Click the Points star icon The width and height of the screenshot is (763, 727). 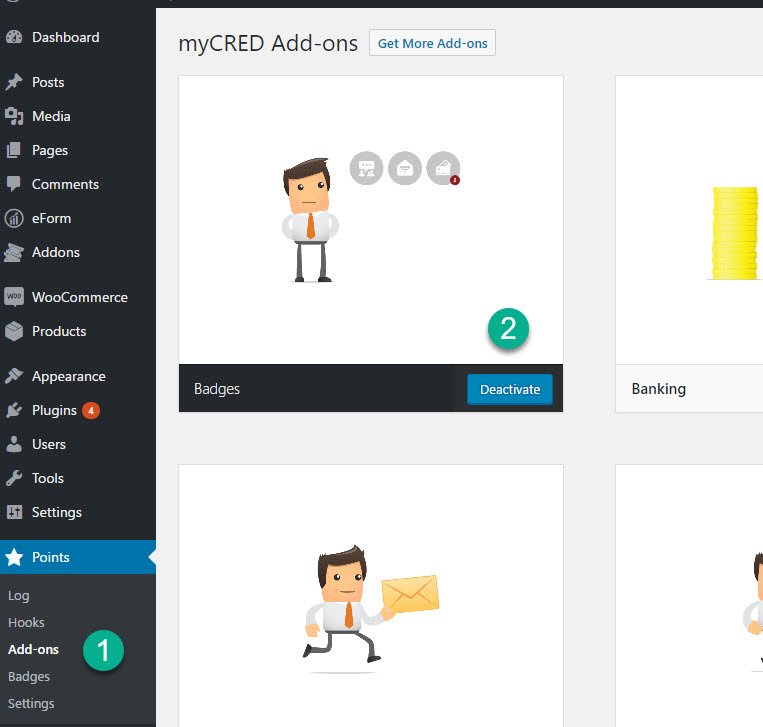click(x=14, y=557)
